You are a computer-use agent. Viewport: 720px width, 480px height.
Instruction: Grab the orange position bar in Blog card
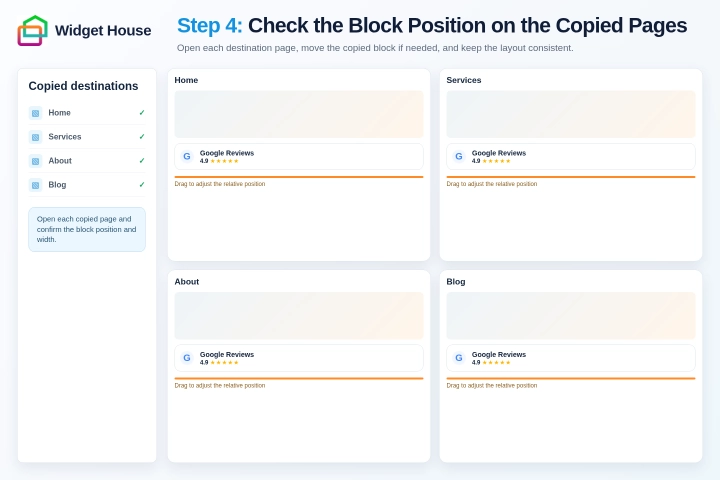pos(571,378)
